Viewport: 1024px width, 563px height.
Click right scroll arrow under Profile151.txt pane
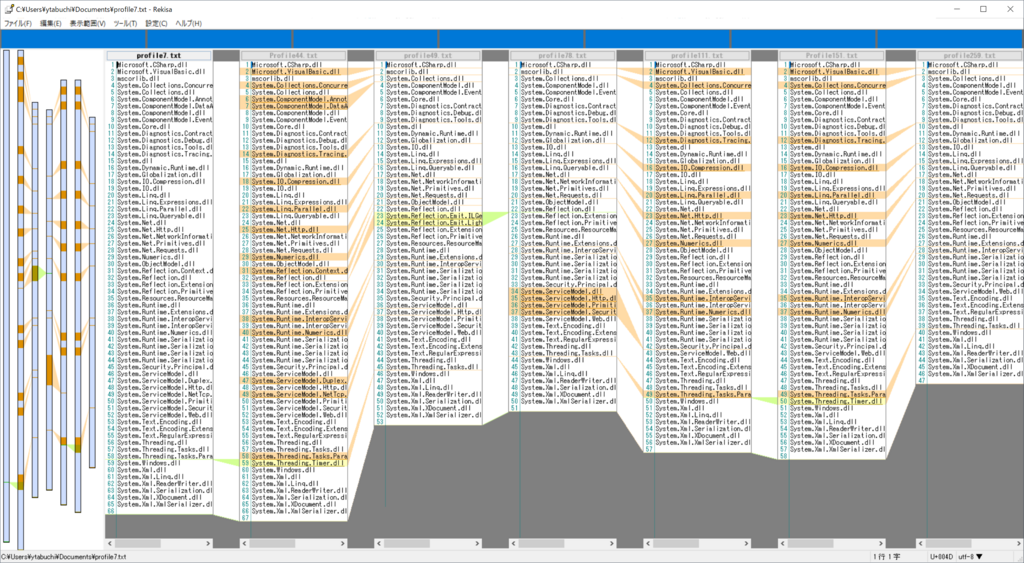pyautogui.click(x=881, y=543)
